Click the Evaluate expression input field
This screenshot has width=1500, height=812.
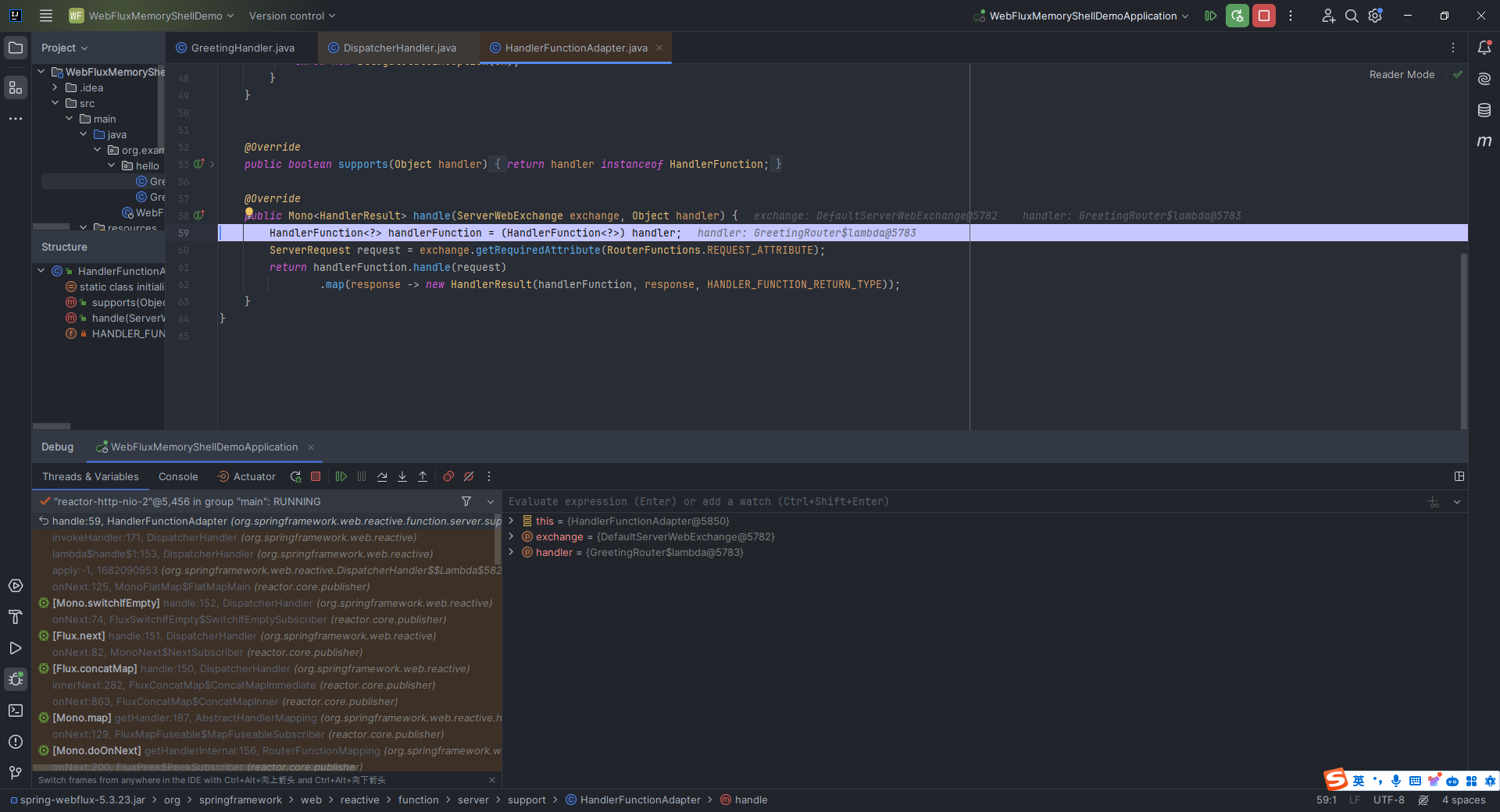tap(965, 501)
